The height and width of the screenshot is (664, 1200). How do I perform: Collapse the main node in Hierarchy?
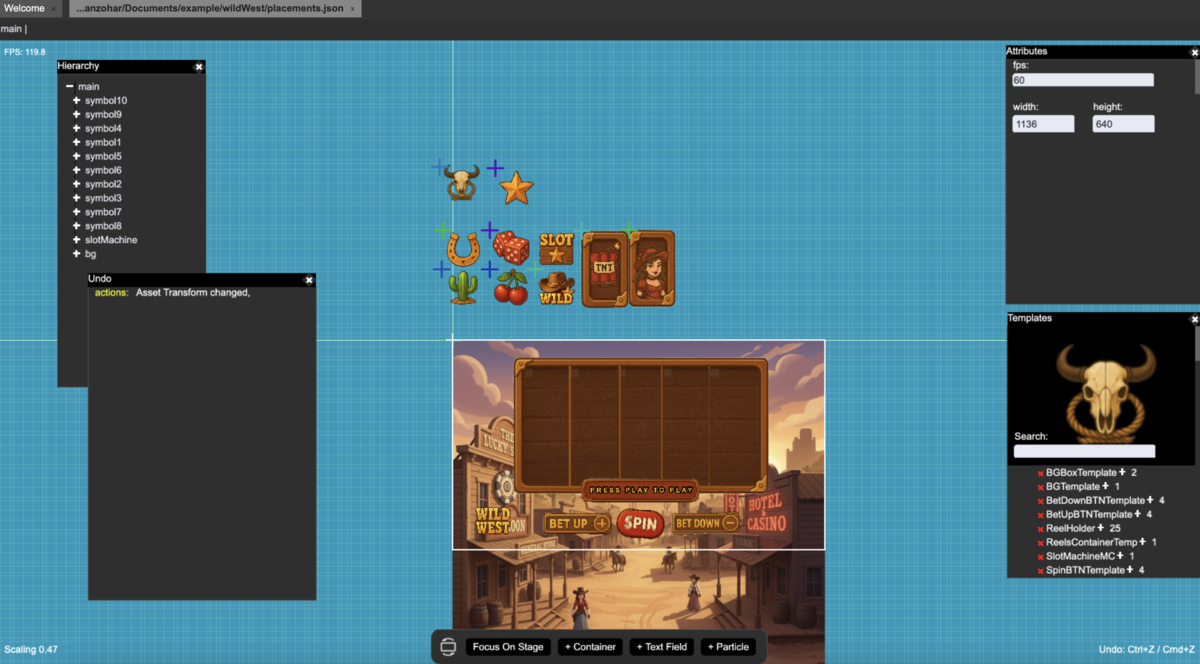pyautogui.click(x=69, y=87)
